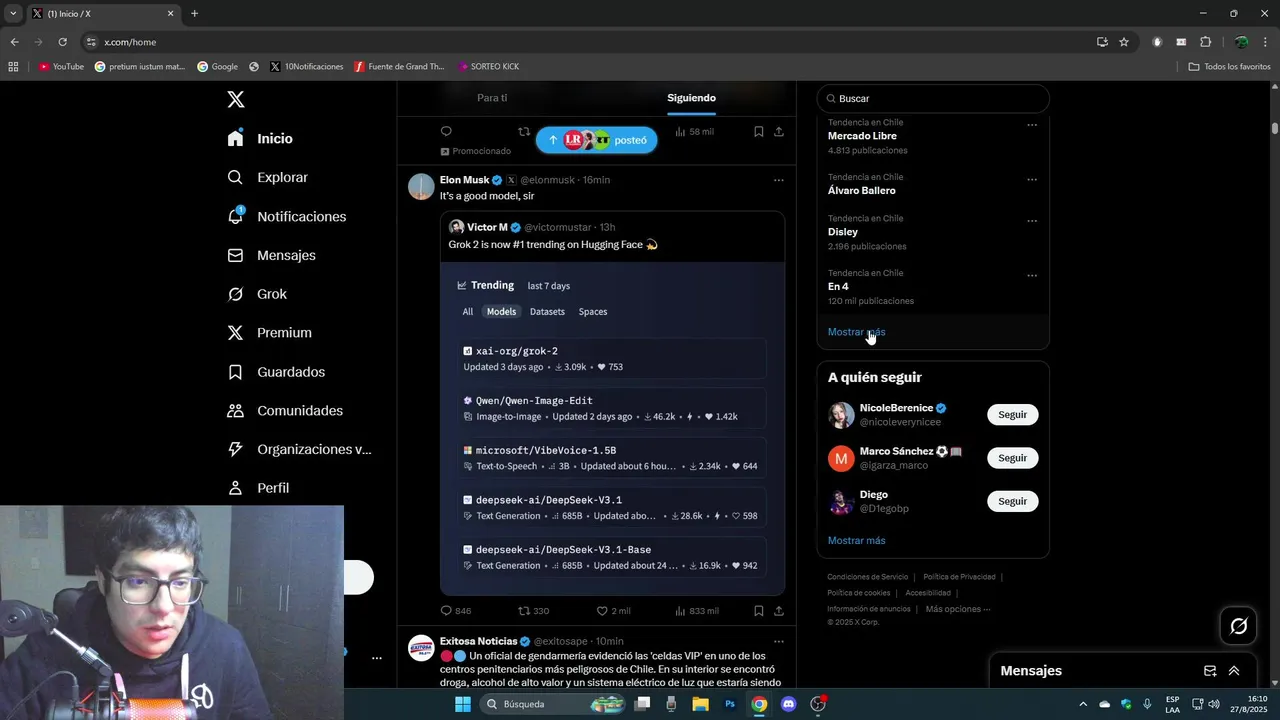The width and height of the screenshot is (1280, 720).
Task: Click Mostrar más under trends
Action: (856, 332)
